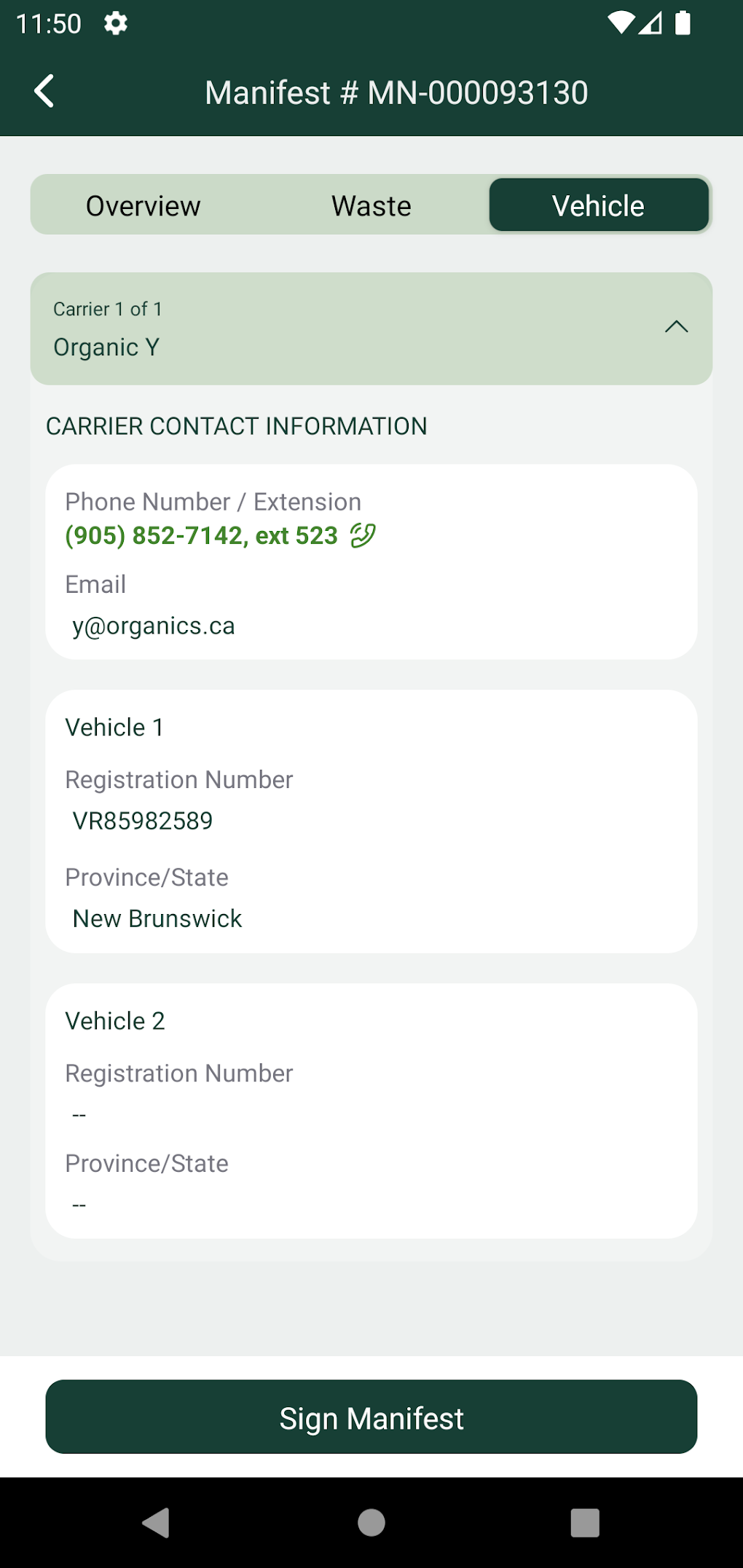Tap the email y@organics.ca
The width and height of the screenshot is (743, 1568).
tap(154, 626)
